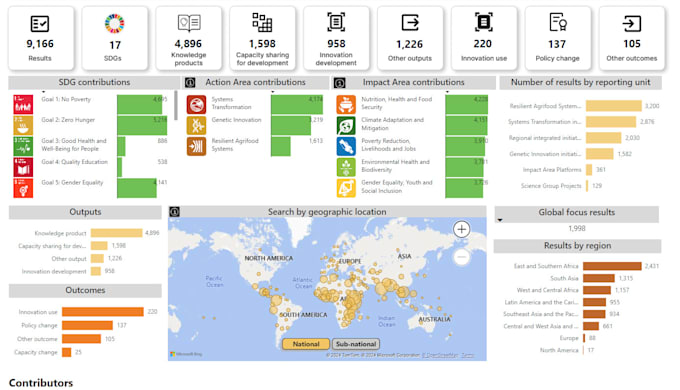Select the Europe region label
This screenshot has height=390, width=680.
tap(569, 338)
